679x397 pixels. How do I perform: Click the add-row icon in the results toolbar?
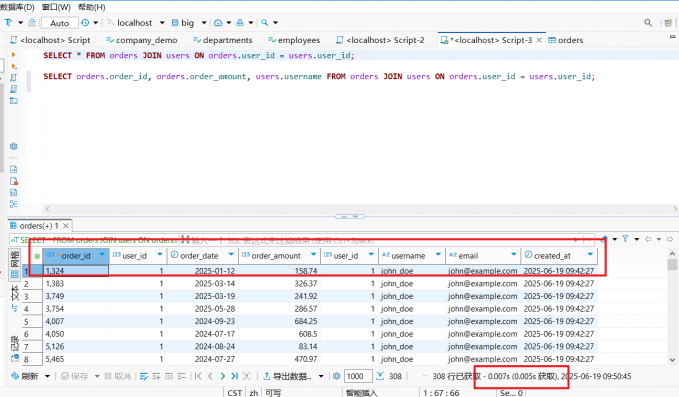[x=156, y=376]
